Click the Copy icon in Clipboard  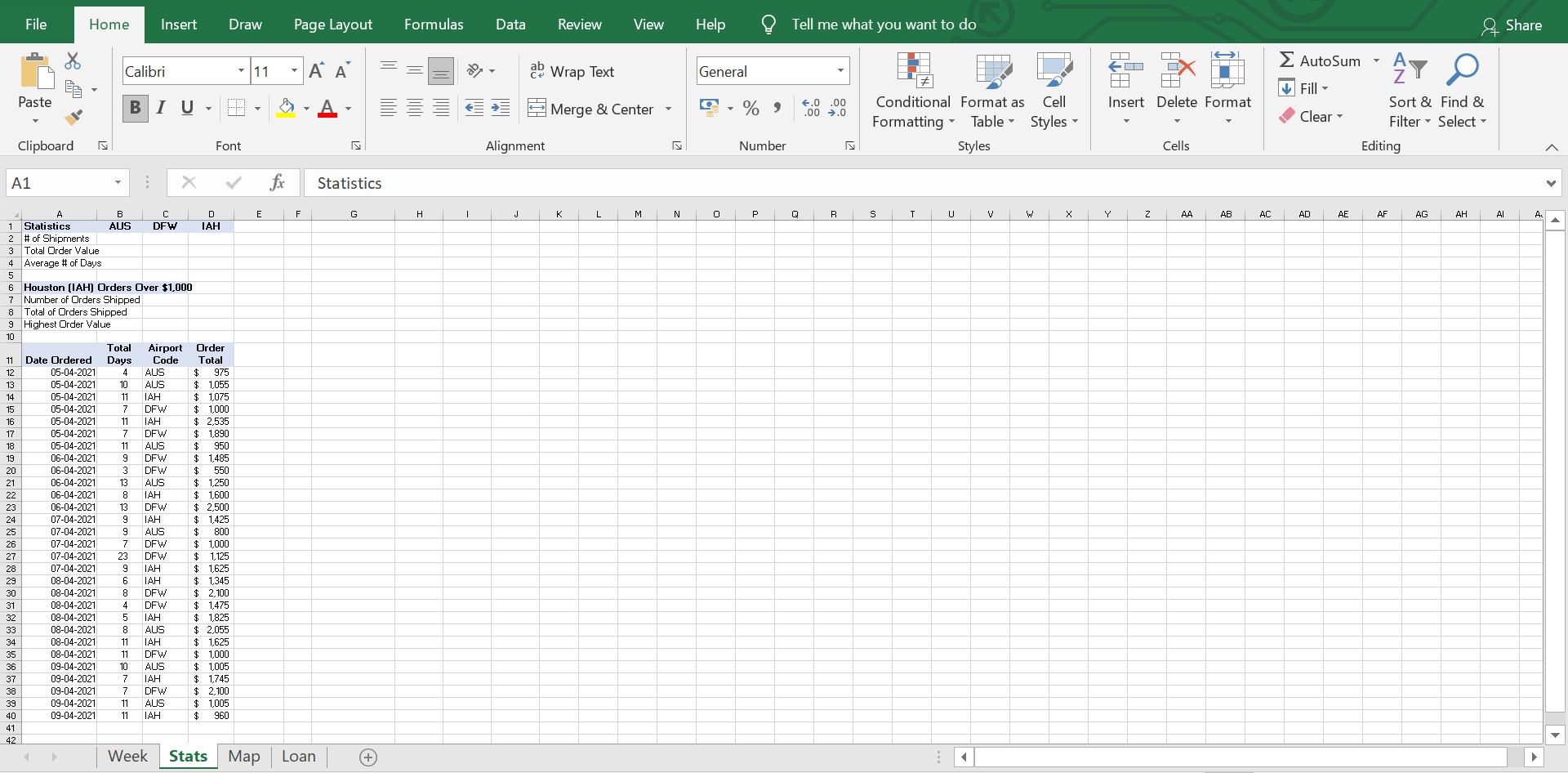[x=73, y=89]
